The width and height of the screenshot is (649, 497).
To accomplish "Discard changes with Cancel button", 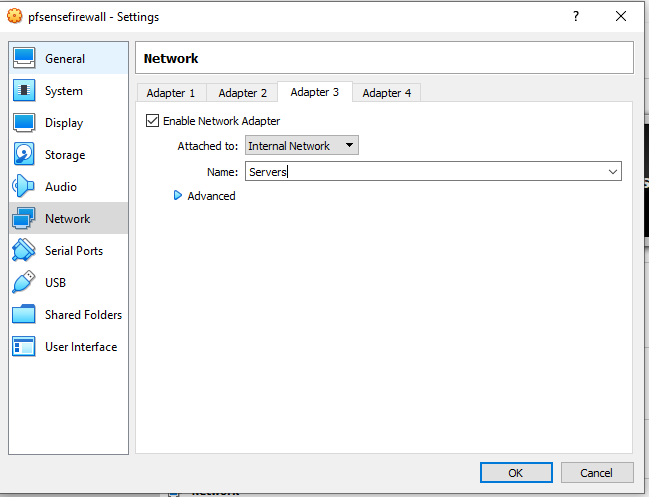I will click(597, 473).
